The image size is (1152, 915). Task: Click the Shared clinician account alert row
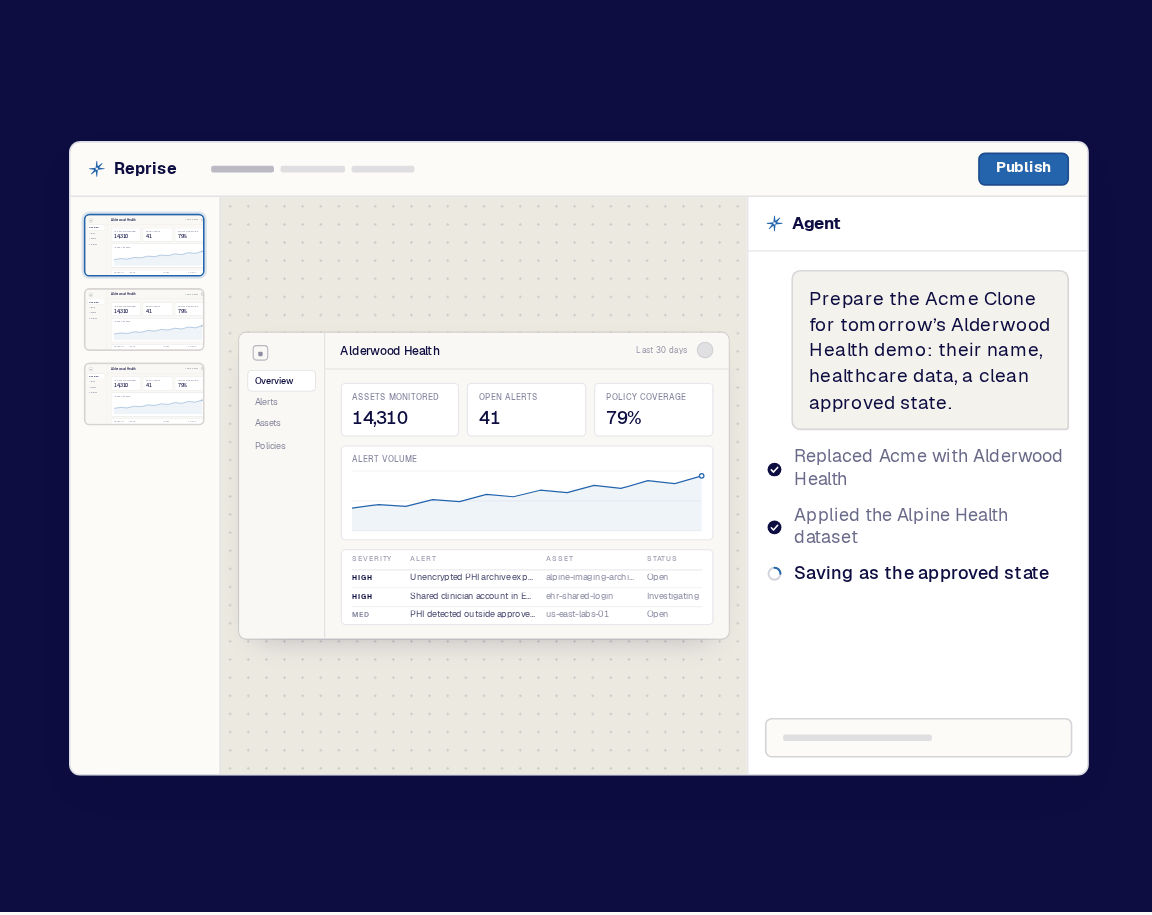pyautogui.click(x=527, y=596)
